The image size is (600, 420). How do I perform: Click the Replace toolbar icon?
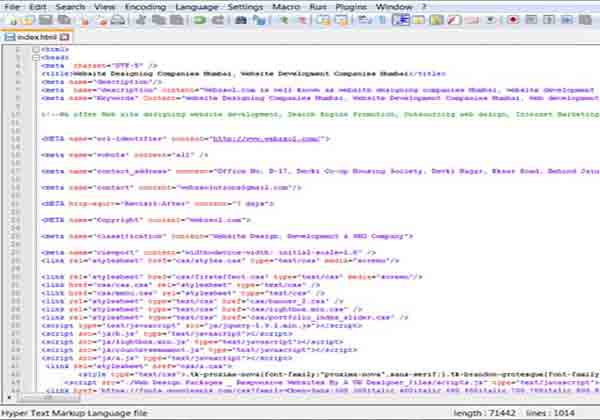[259, 20]
